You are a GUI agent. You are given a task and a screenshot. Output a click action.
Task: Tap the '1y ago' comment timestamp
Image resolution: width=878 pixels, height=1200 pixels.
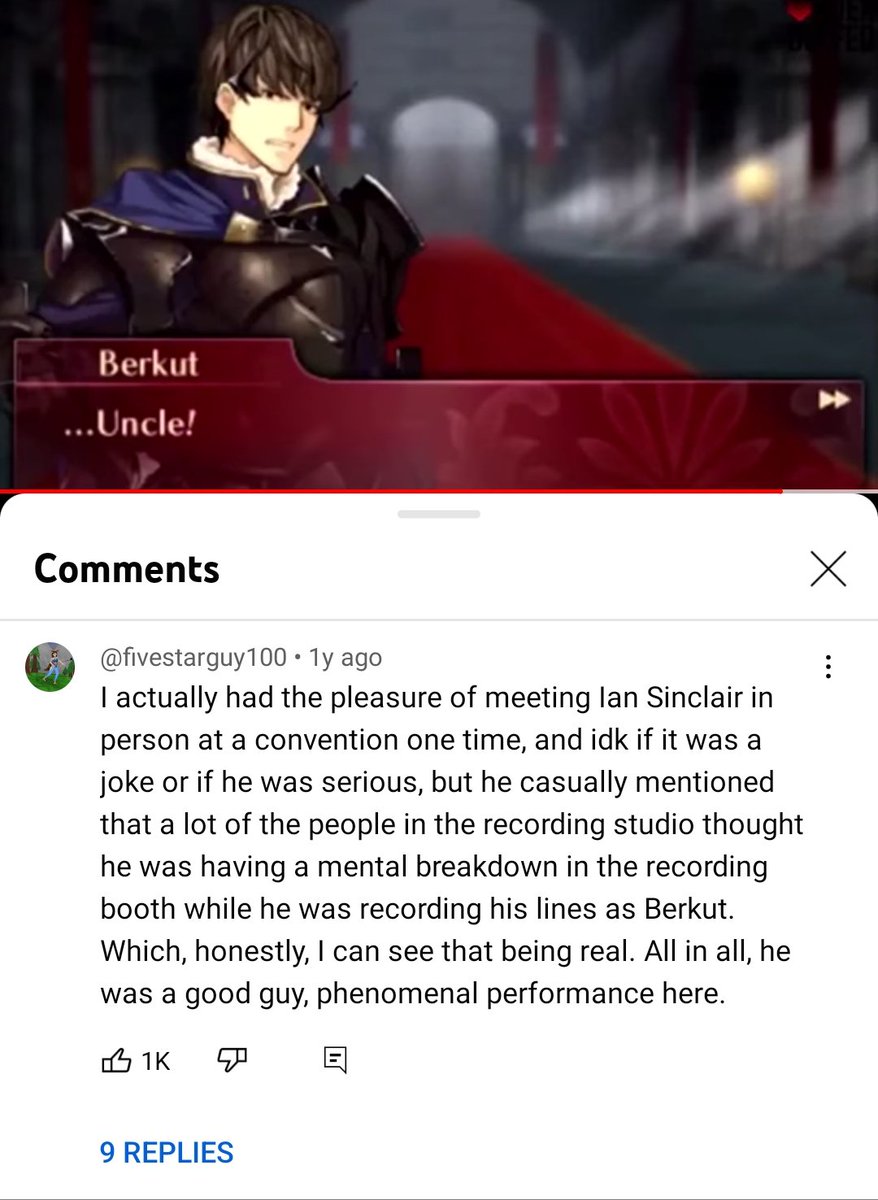[345, 658]
